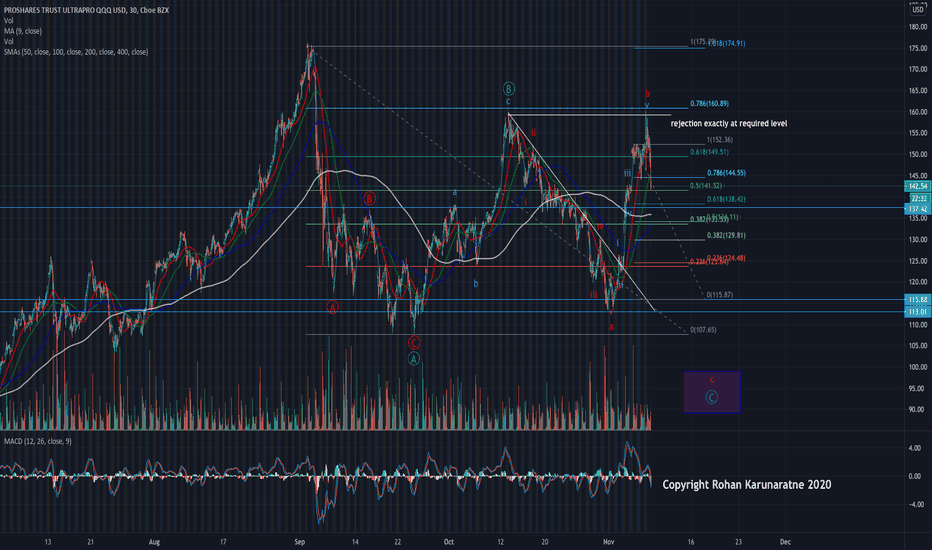Select the MA (9, close) indicator legend
The height and width of the screenshot is (550, 932).
pos(23,31)
